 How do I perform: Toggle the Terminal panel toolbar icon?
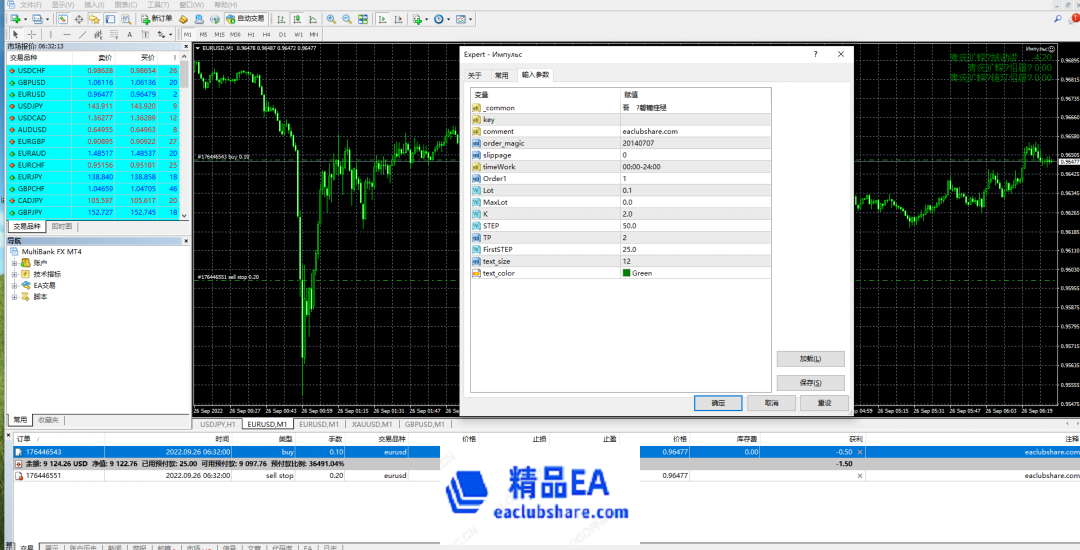click(110, 19)
